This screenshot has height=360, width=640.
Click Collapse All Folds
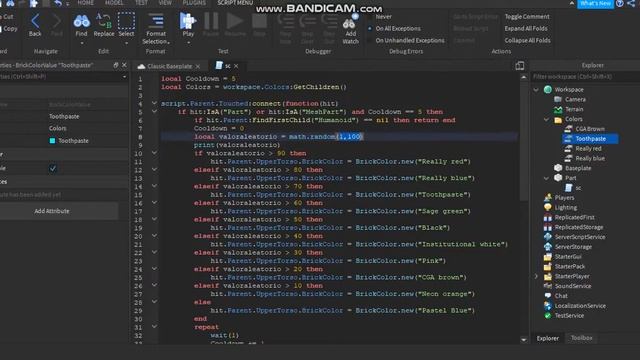[x=527, y=40]
